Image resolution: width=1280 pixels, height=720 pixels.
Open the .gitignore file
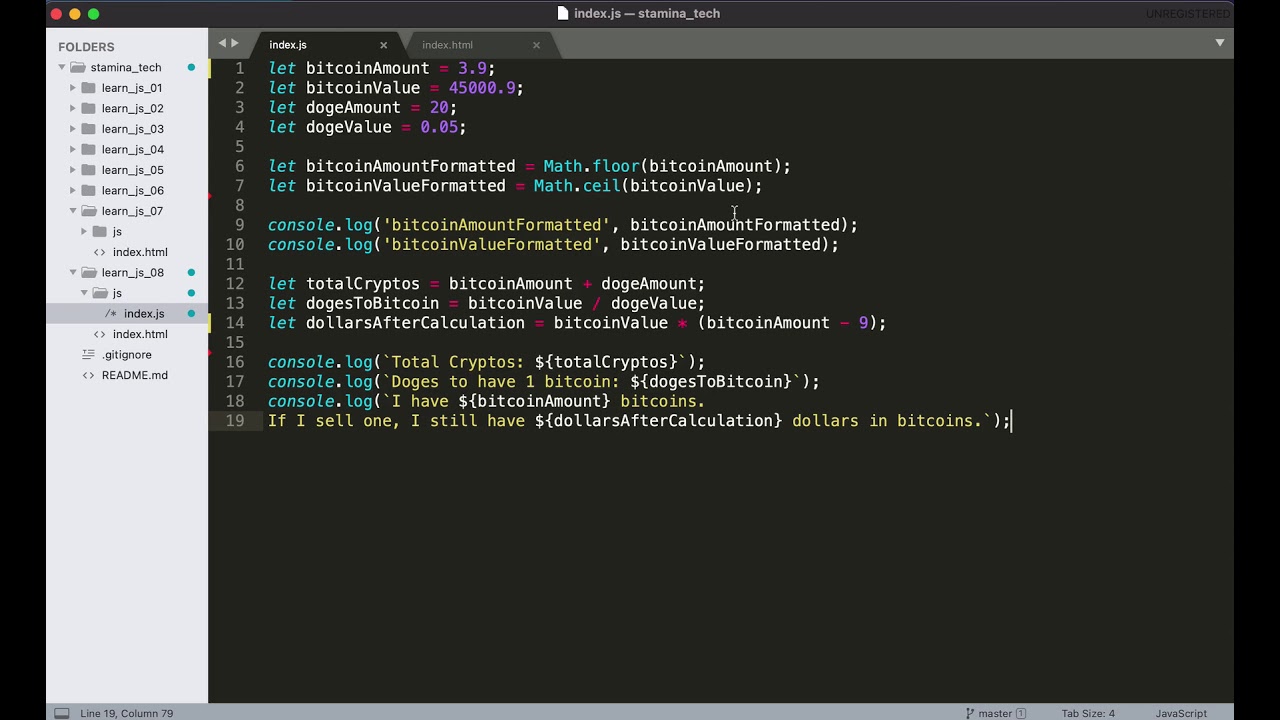coord(127,354)
